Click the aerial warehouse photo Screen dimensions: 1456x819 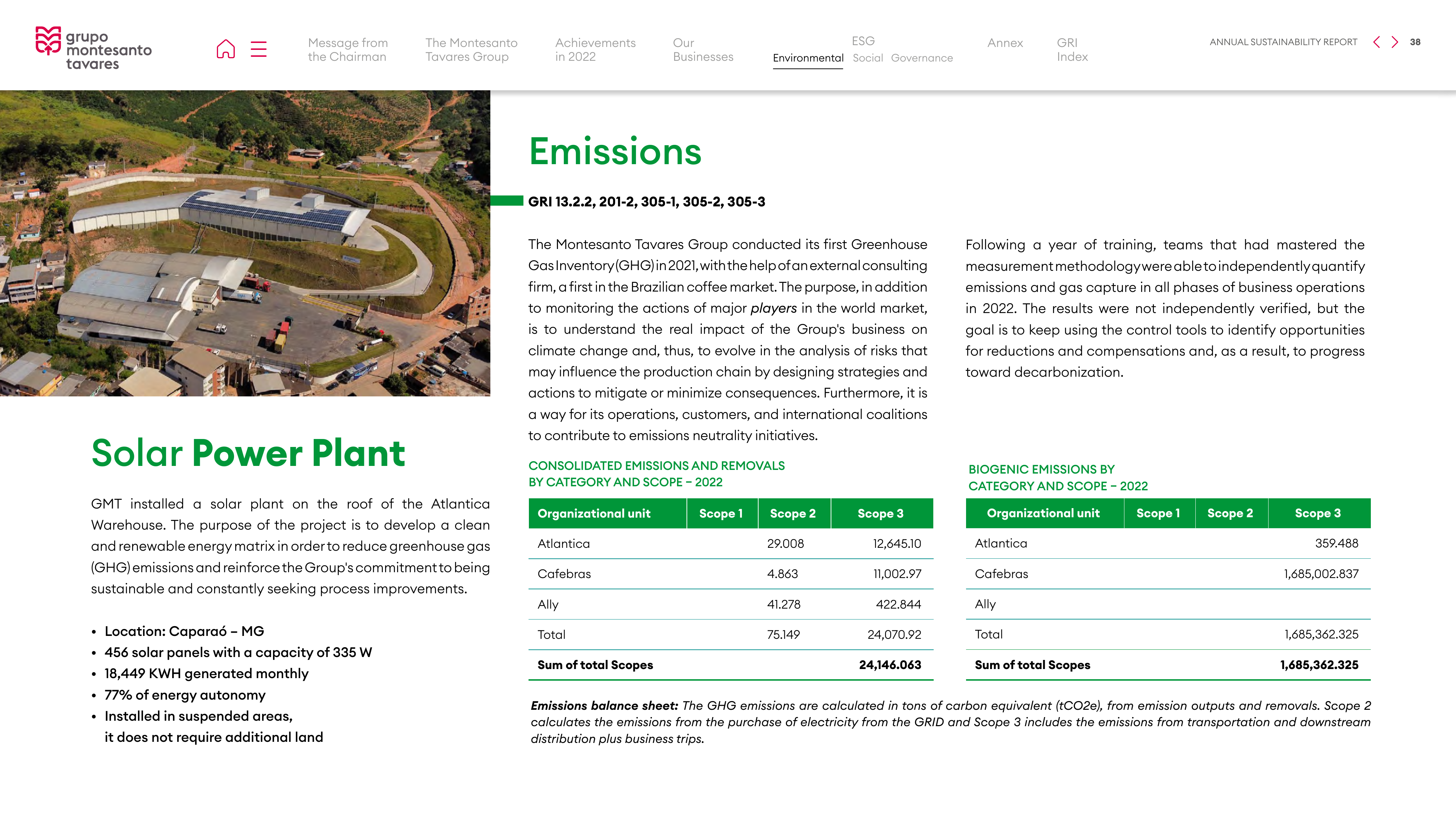pos(245,243)
